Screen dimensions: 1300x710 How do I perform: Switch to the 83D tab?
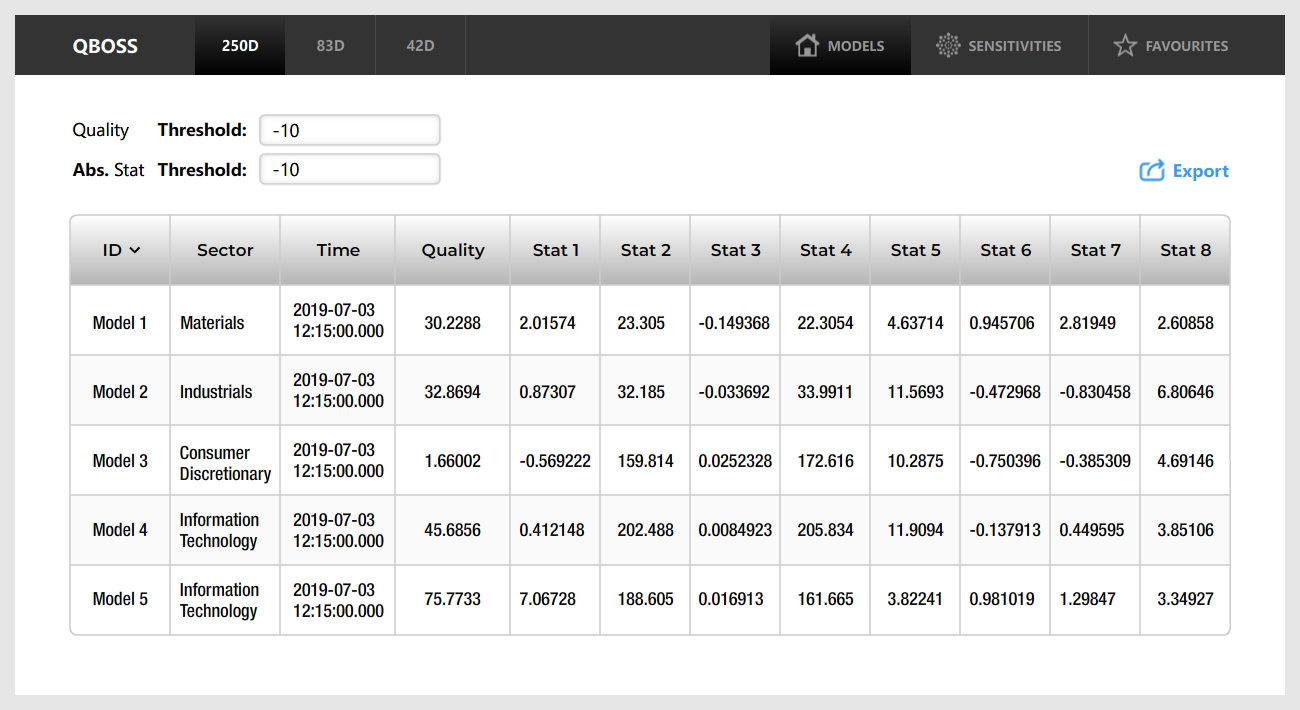[x=330, y=46]
